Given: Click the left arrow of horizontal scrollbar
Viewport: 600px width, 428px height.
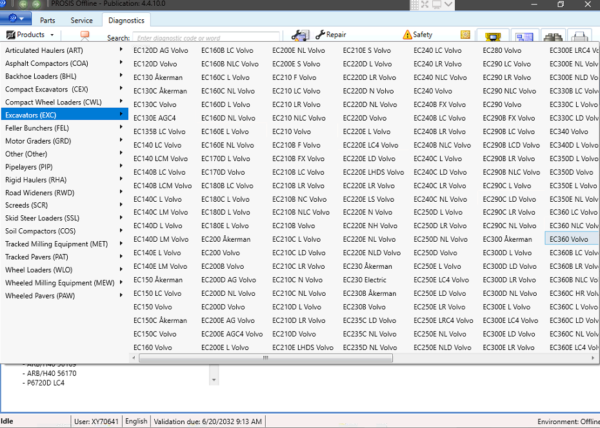Looking at the screenshot, I should [x=134, y=358].
